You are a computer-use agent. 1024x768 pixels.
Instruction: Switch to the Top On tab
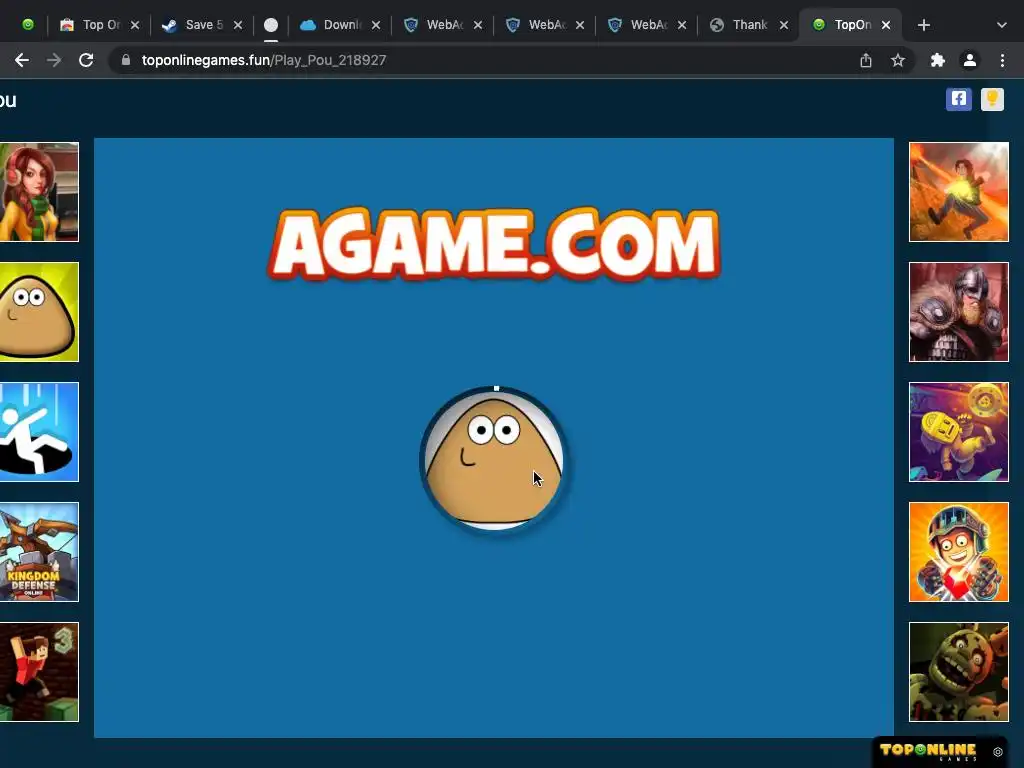[x=98, y=25]
